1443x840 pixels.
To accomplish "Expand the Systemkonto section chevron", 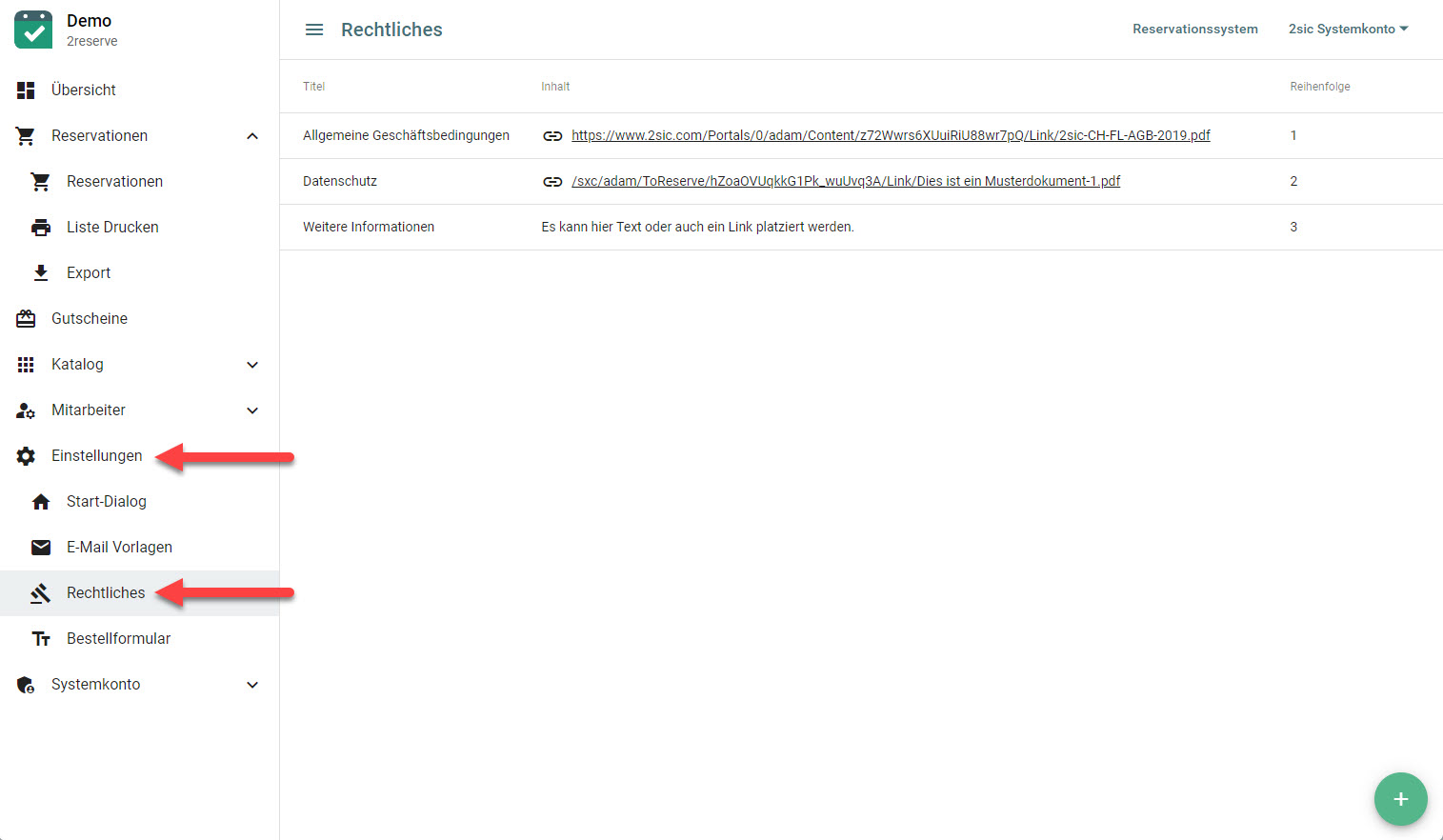I will 252,685.
